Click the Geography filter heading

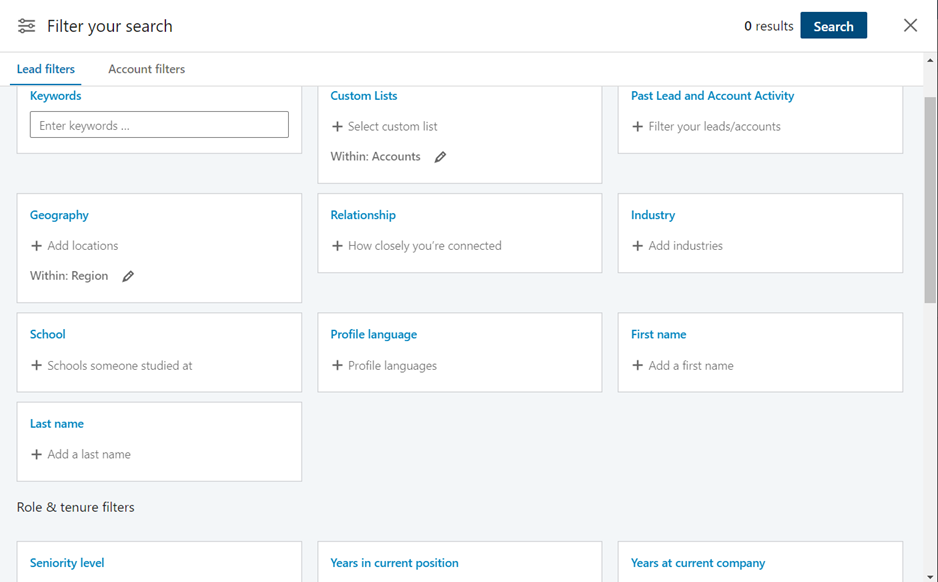pyautogui.click(x=59, y=215)
